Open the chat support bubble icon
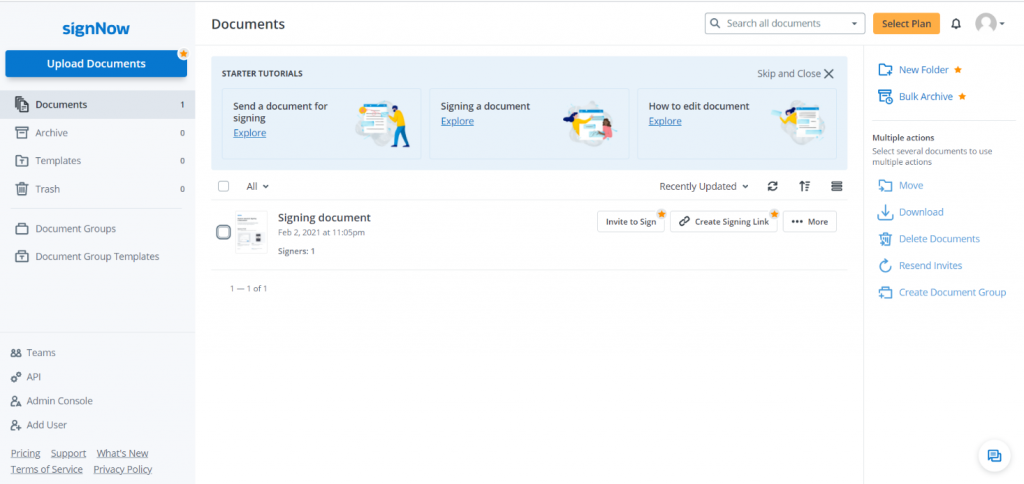The width and height of the screenshot is (1024, 484). (994, 455)
